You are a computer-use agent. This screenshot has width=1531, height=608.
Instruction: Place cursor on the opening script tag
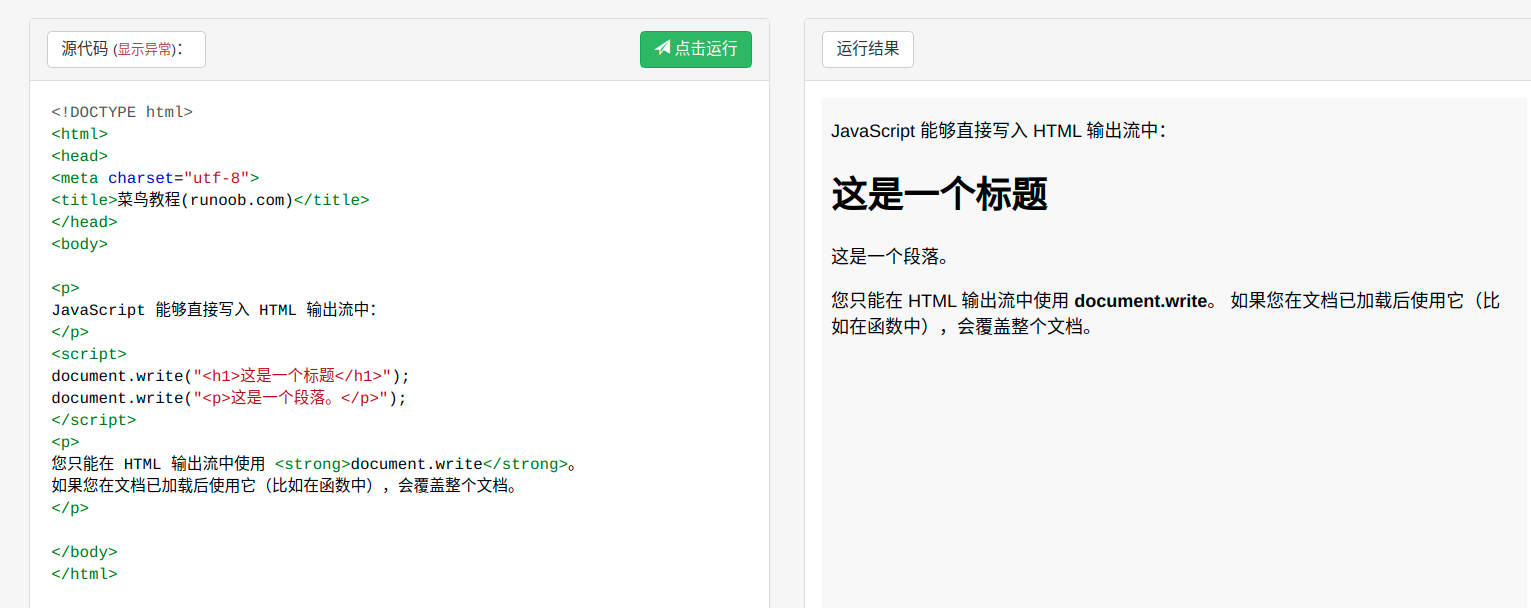coord(89,354)
